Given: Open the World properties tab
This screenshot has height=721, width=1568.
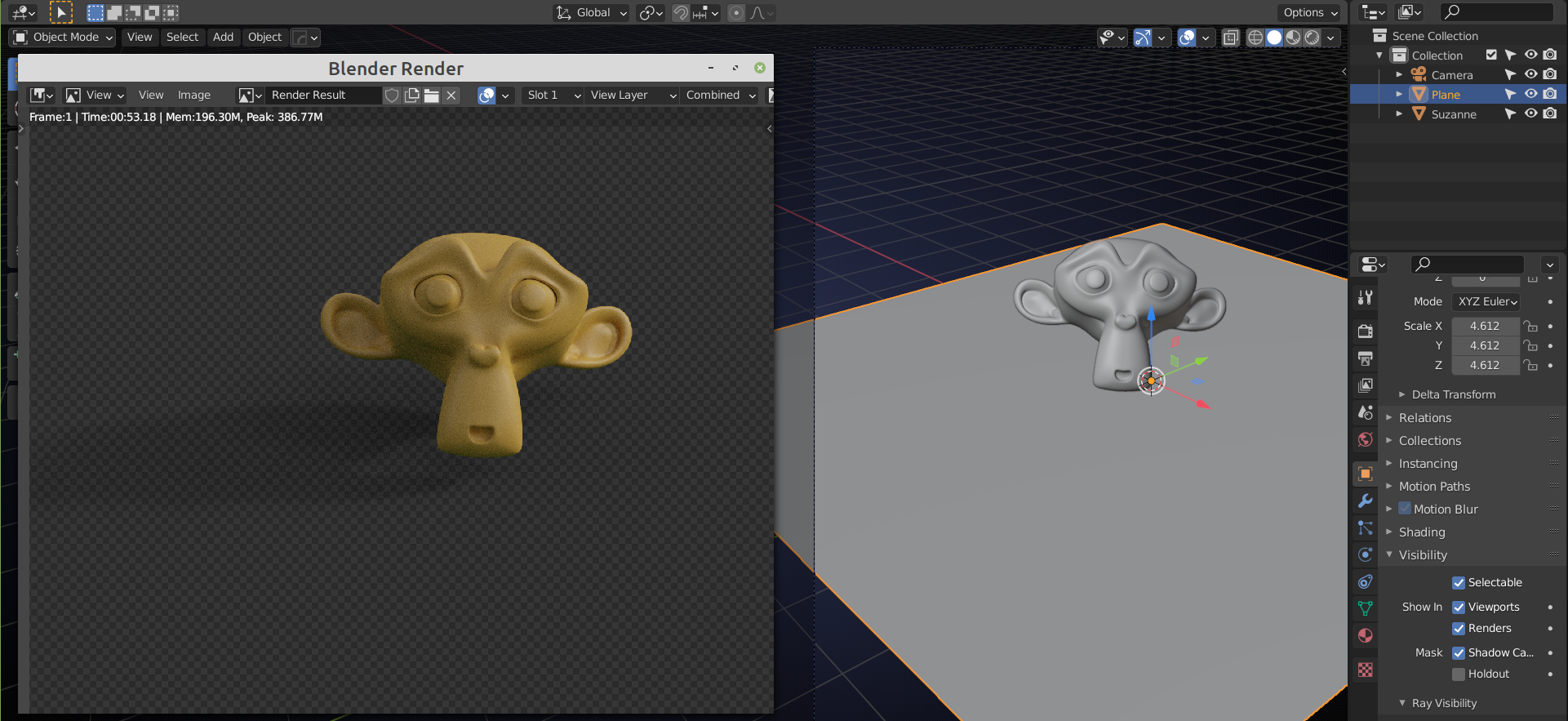Looking at the screenshot, I should [x=1365, y=439].
